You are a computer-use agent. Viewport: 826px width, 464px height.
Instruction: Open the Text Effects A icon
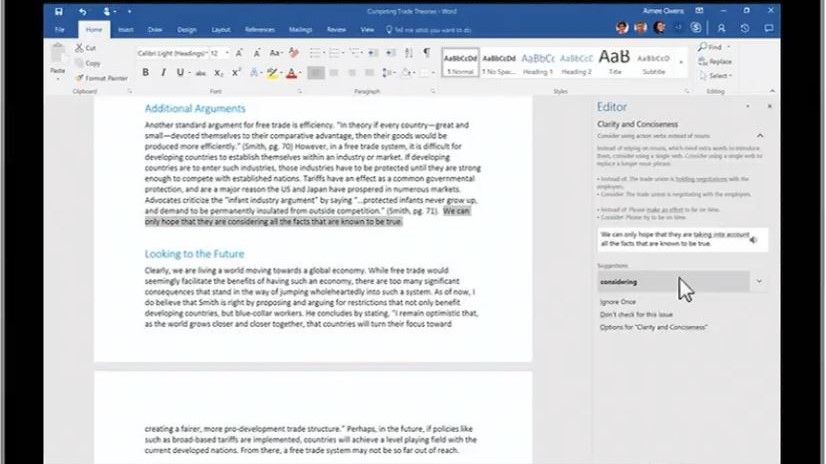[x=254, y=73]
